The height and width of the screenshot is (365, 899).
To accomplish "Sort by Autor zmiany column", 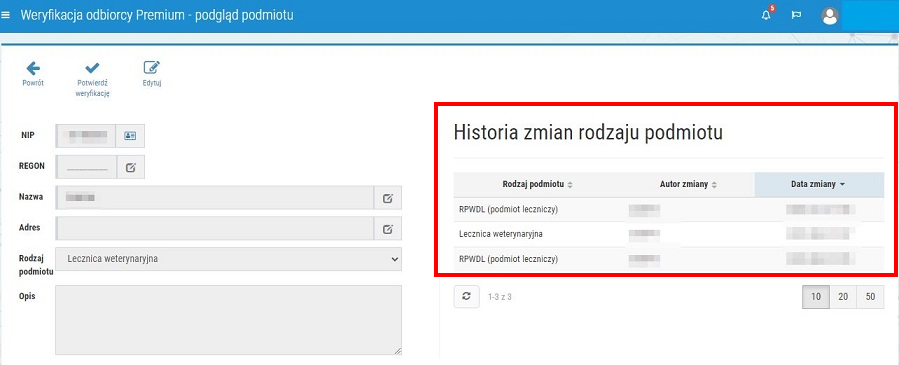I will 688,185.
